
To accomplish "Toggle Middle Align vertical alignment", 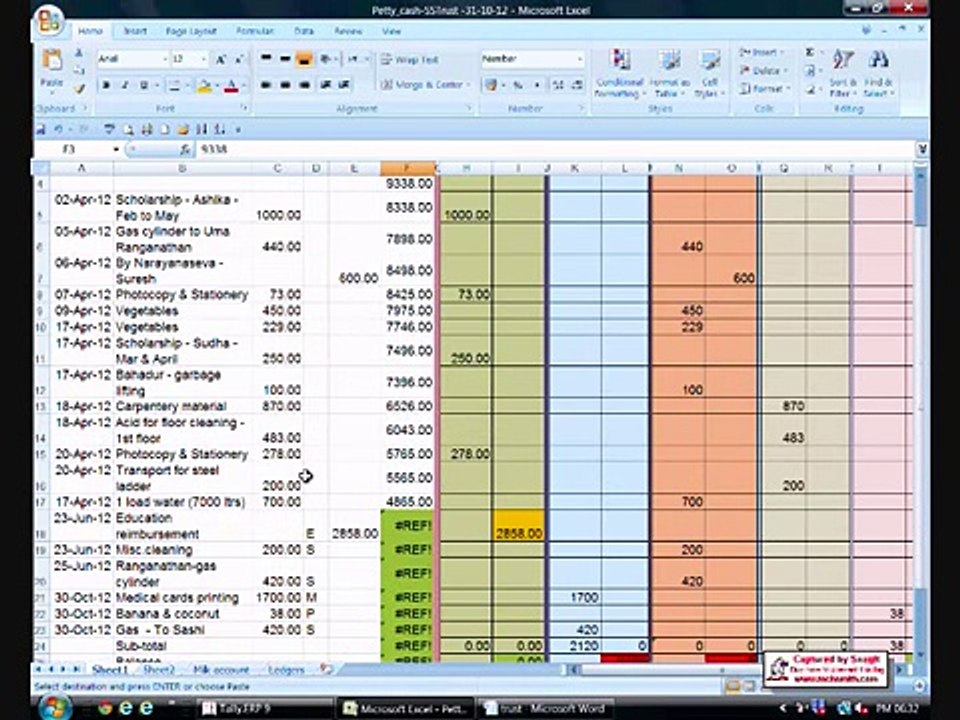I will [285, 59].
